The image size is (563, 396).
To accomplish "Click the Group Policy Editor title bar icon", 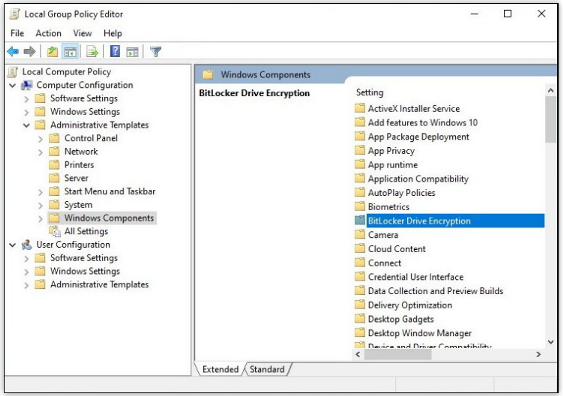I will pyautogui.click(x=15, y=14).
